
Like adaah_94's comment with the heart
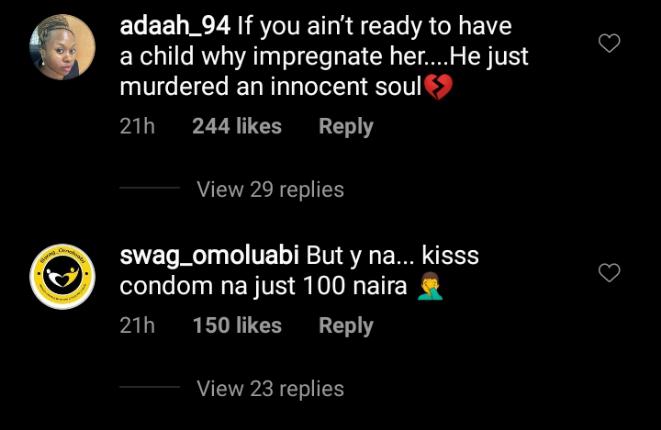[x=609, y=43]
